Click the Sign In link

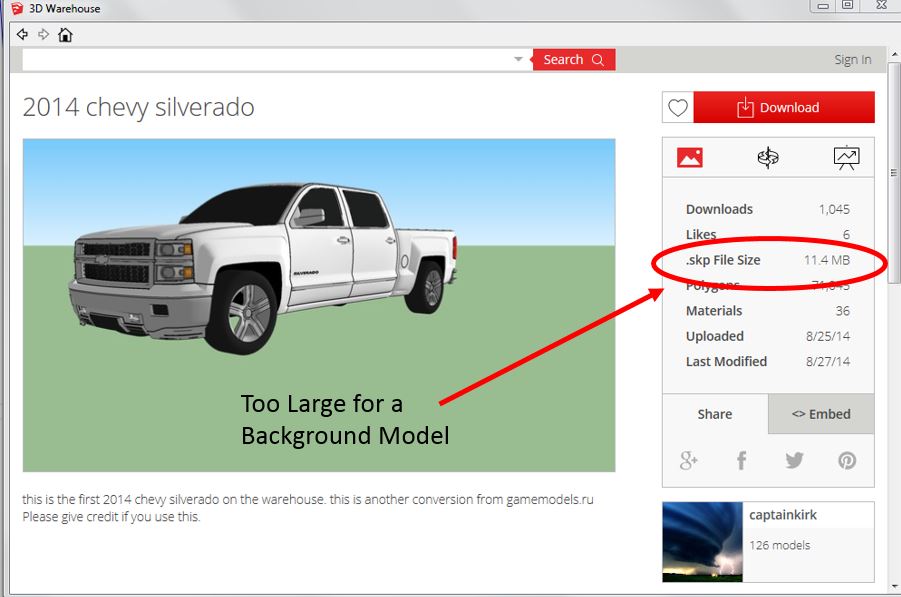[x=853, y=60]
